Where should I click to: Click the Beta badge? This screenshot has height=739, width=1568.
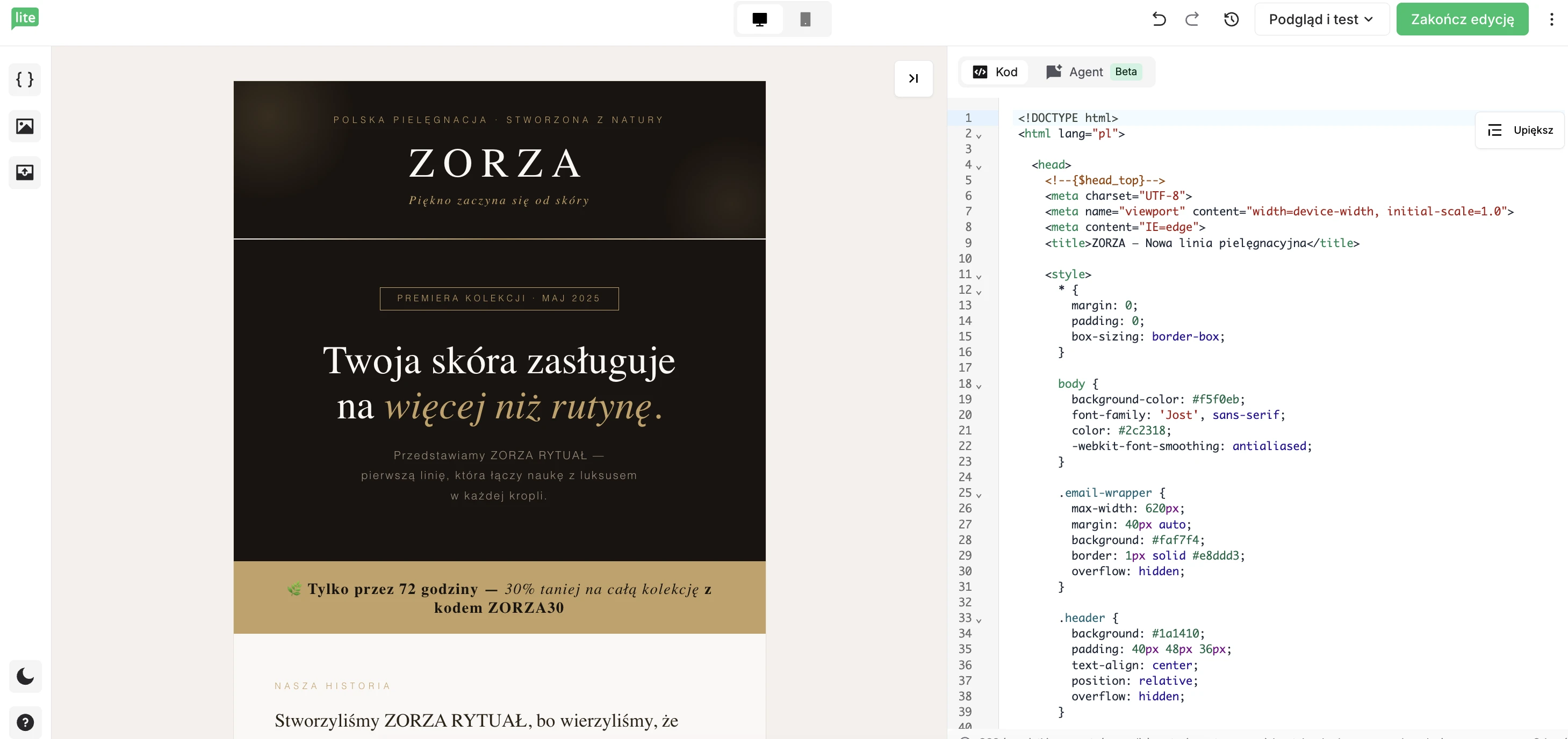tap(1125, 71)
